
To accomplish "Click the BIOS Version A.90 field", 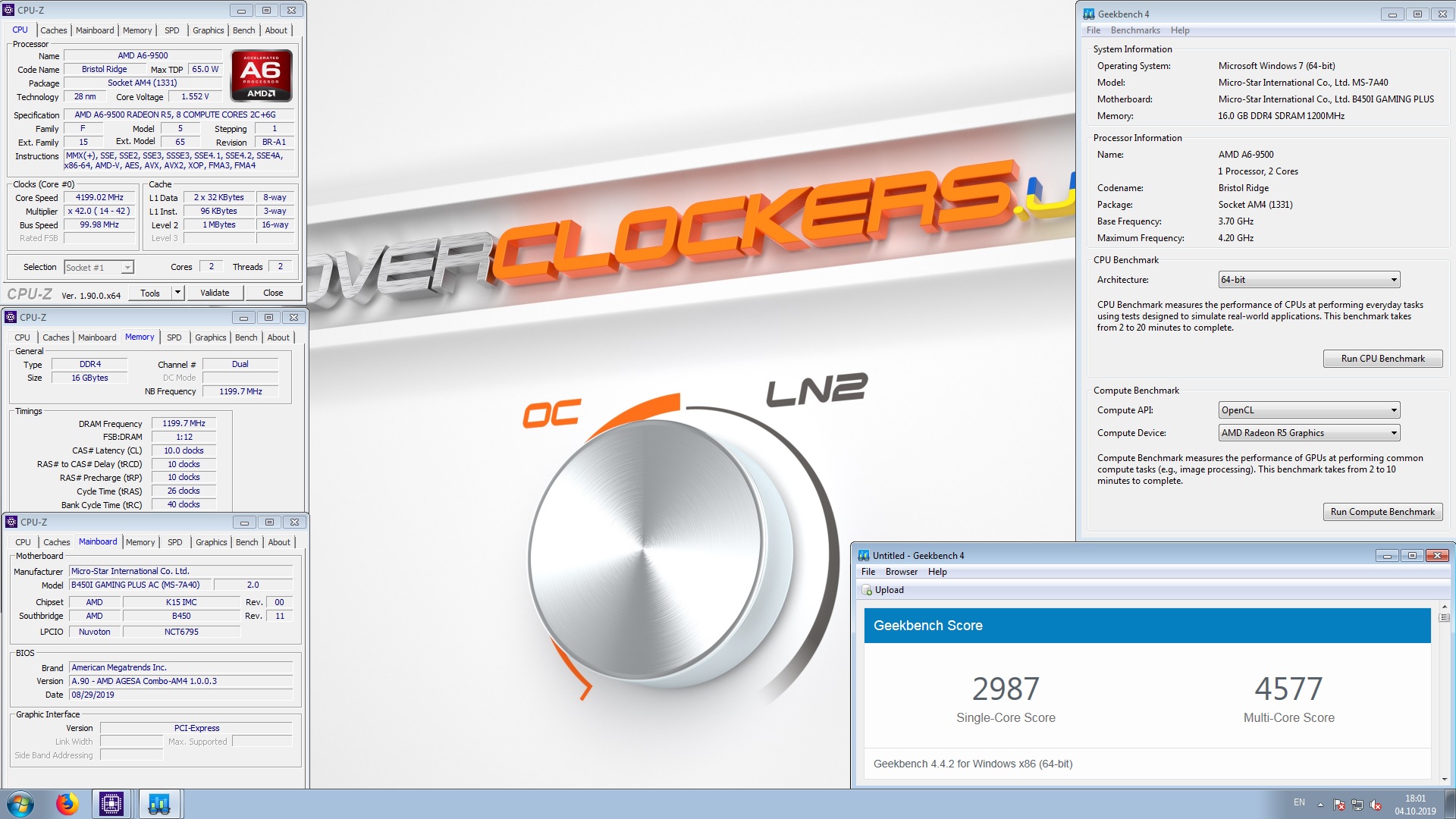I will (180, 681).
